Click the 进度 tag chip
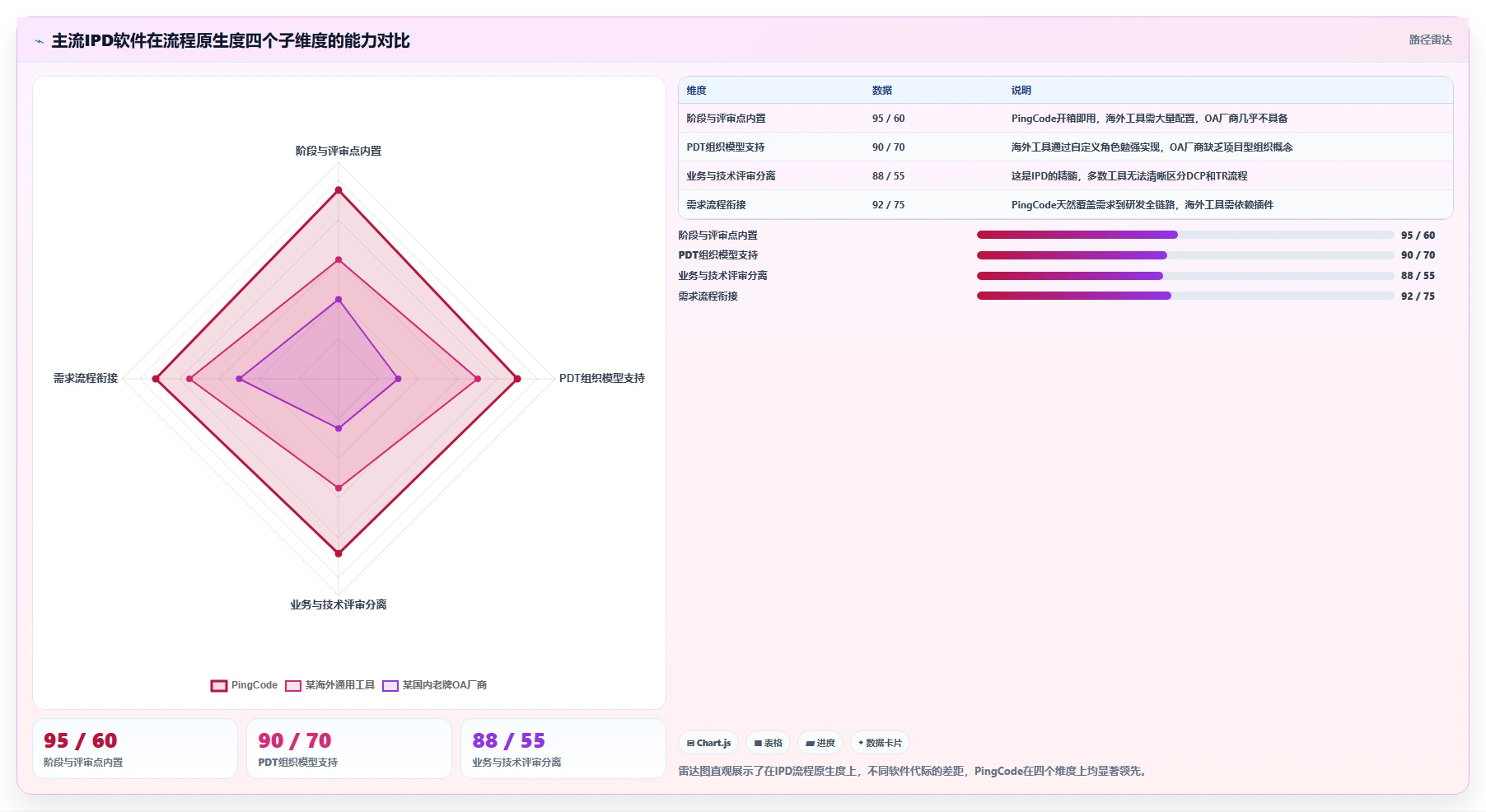1486x812 pixels. tap(820, 743)
